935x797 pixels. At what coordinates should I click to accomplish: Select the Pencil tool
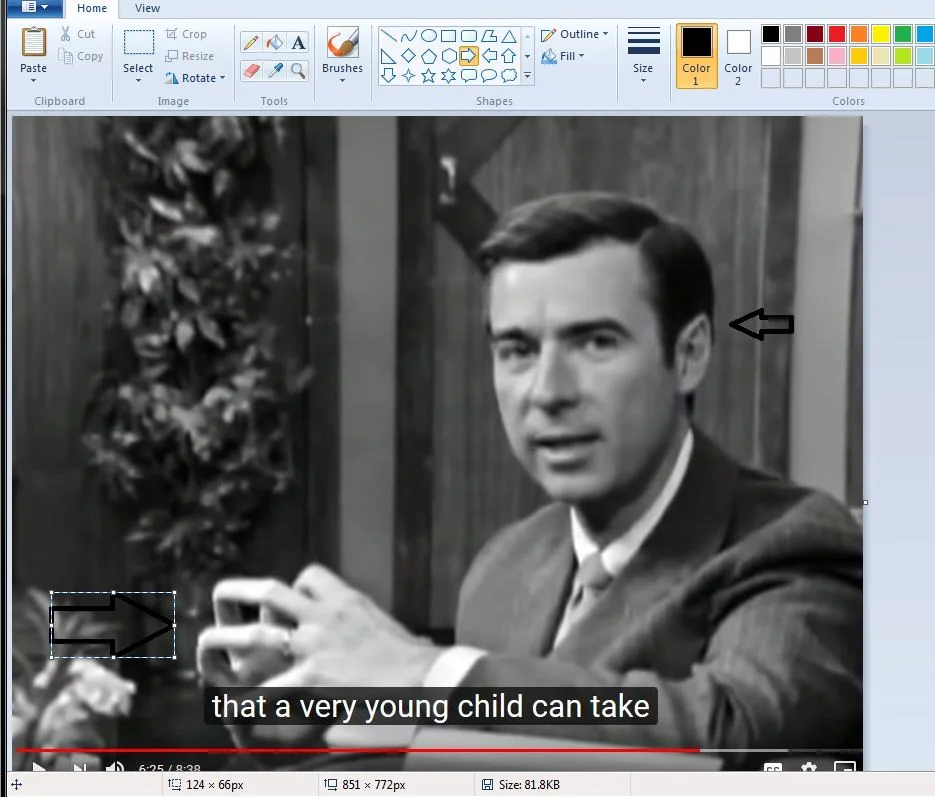click(250, 40)
